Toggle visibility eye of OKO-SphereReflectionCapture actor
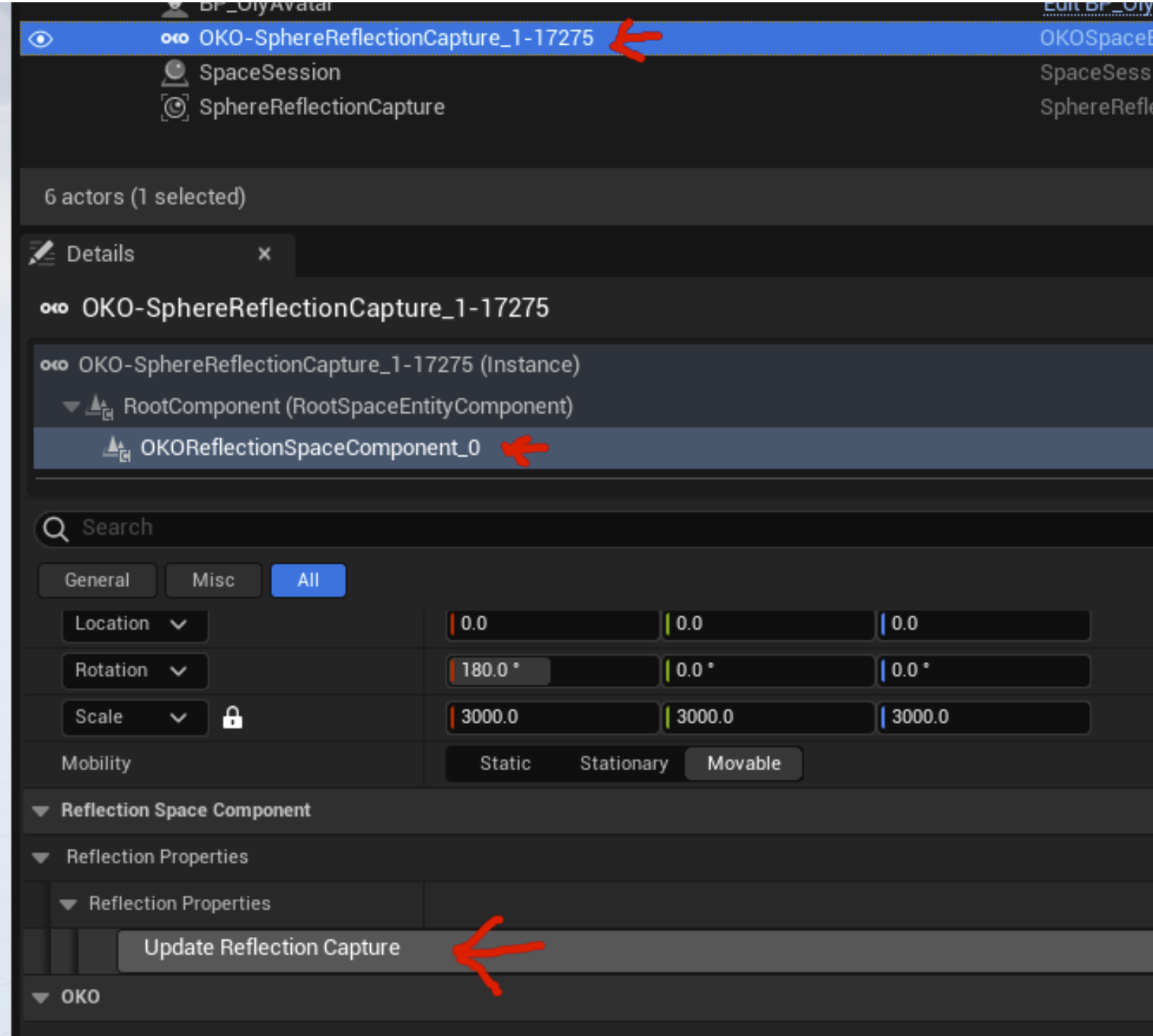Image resolution: width=1153 pixels, height=1036 pixels. point(40,39)
